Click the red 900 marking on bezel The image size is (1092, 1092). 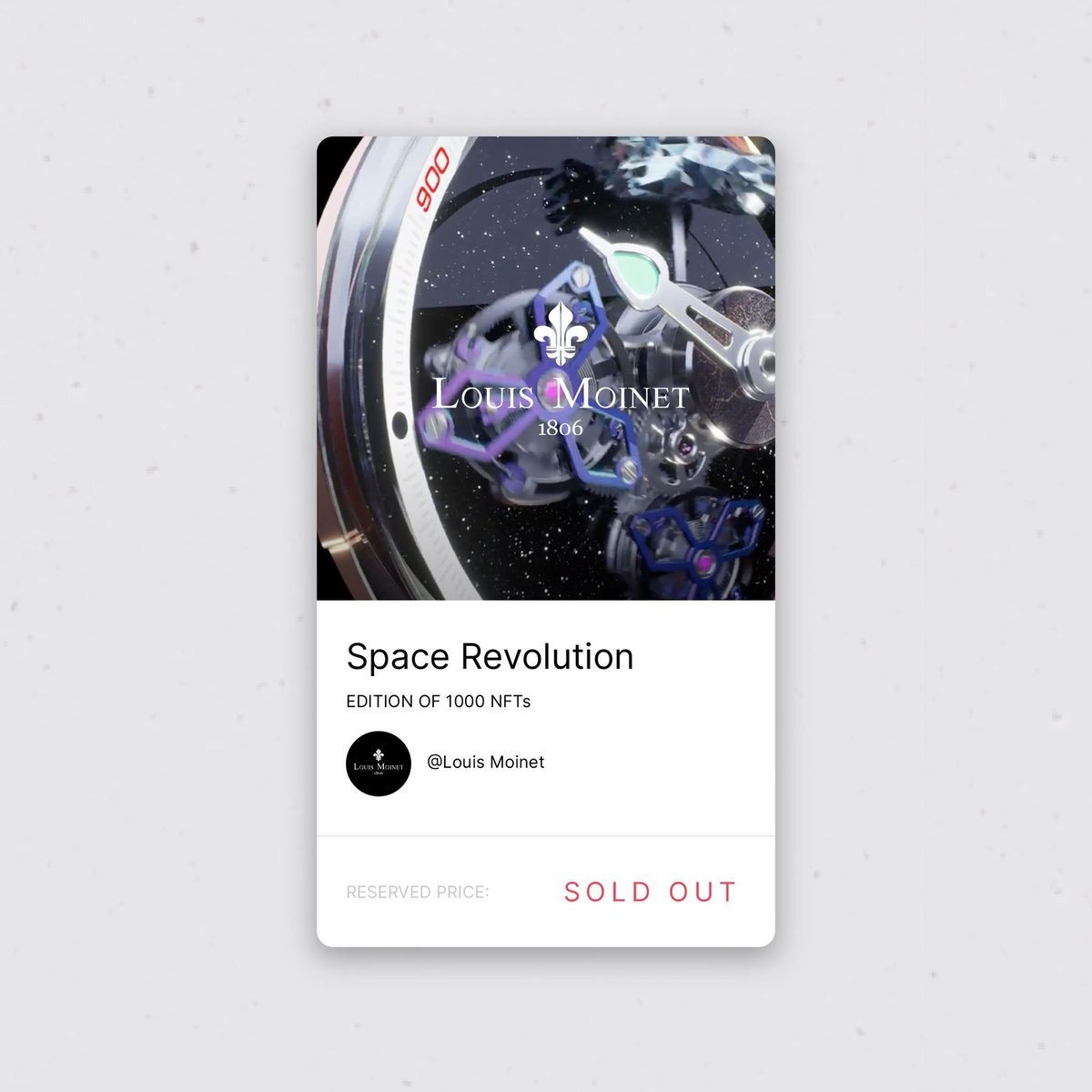pyautogui.click(x=433, y=177)
